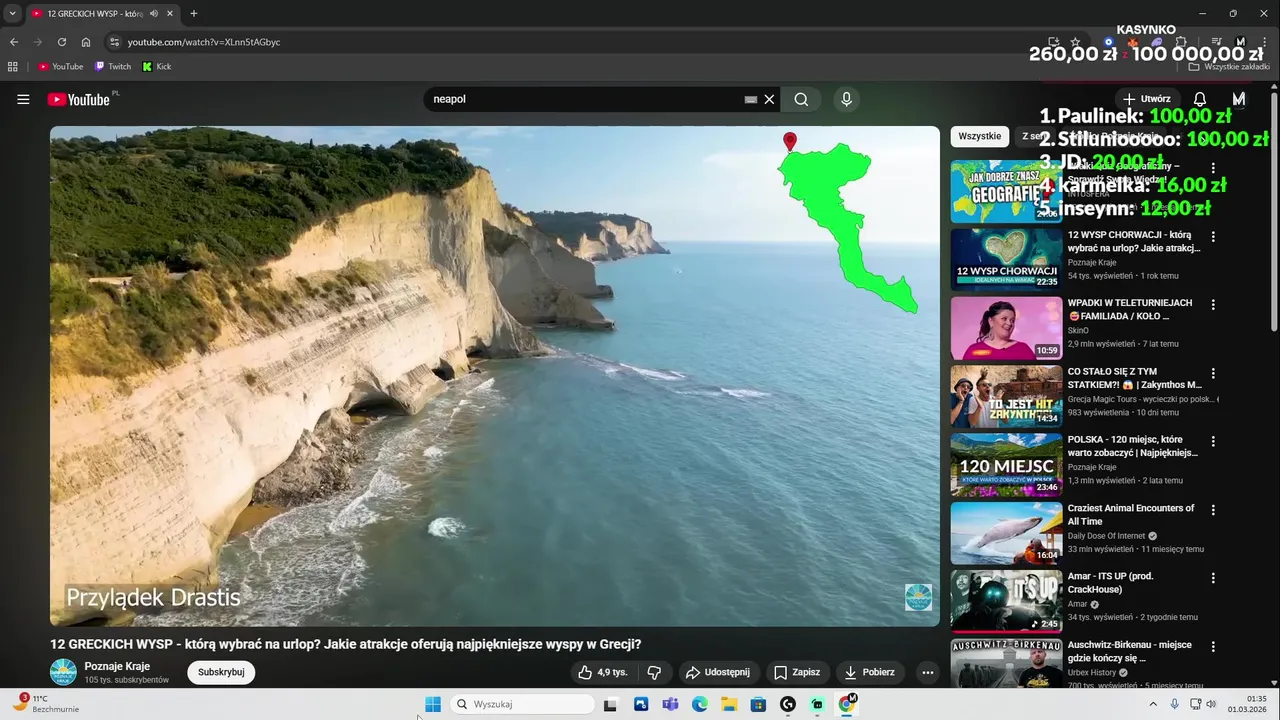Open the Twitch bookmark
This screenshot has width=1280, height=720.
[112, 66]
